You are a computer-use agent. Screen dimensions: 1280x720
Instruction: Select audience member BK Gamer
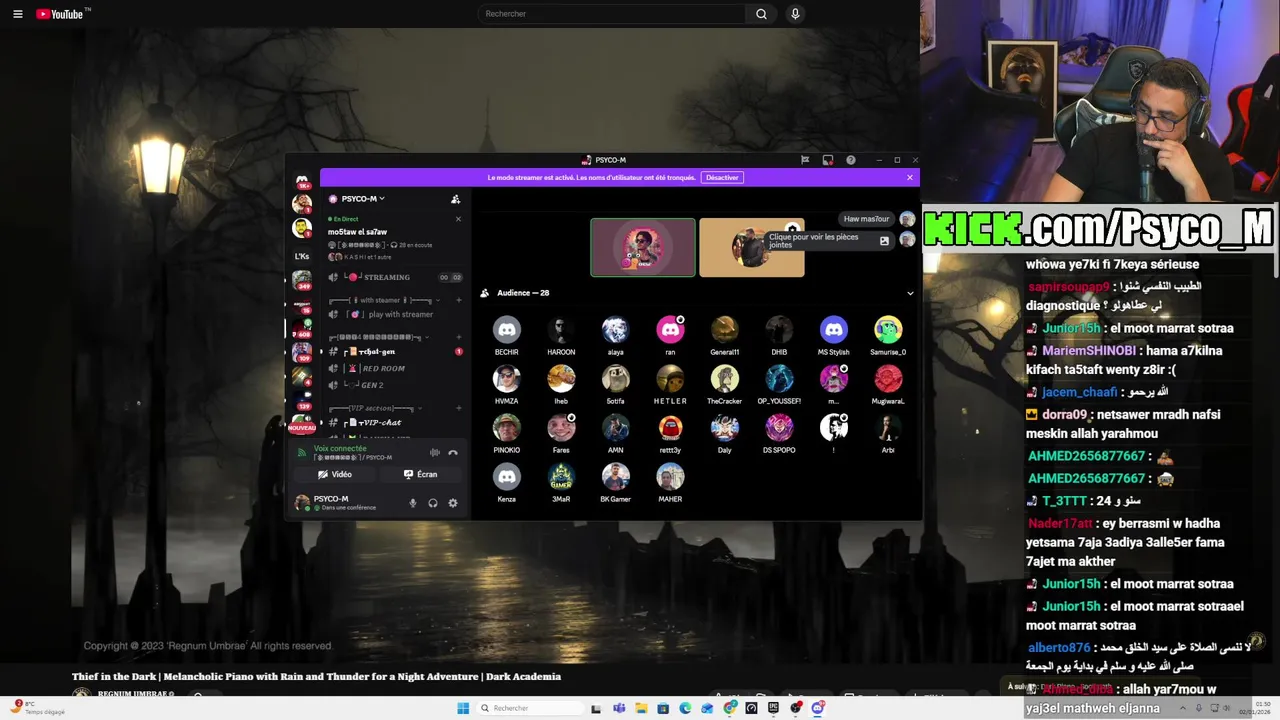pos(615,483)
